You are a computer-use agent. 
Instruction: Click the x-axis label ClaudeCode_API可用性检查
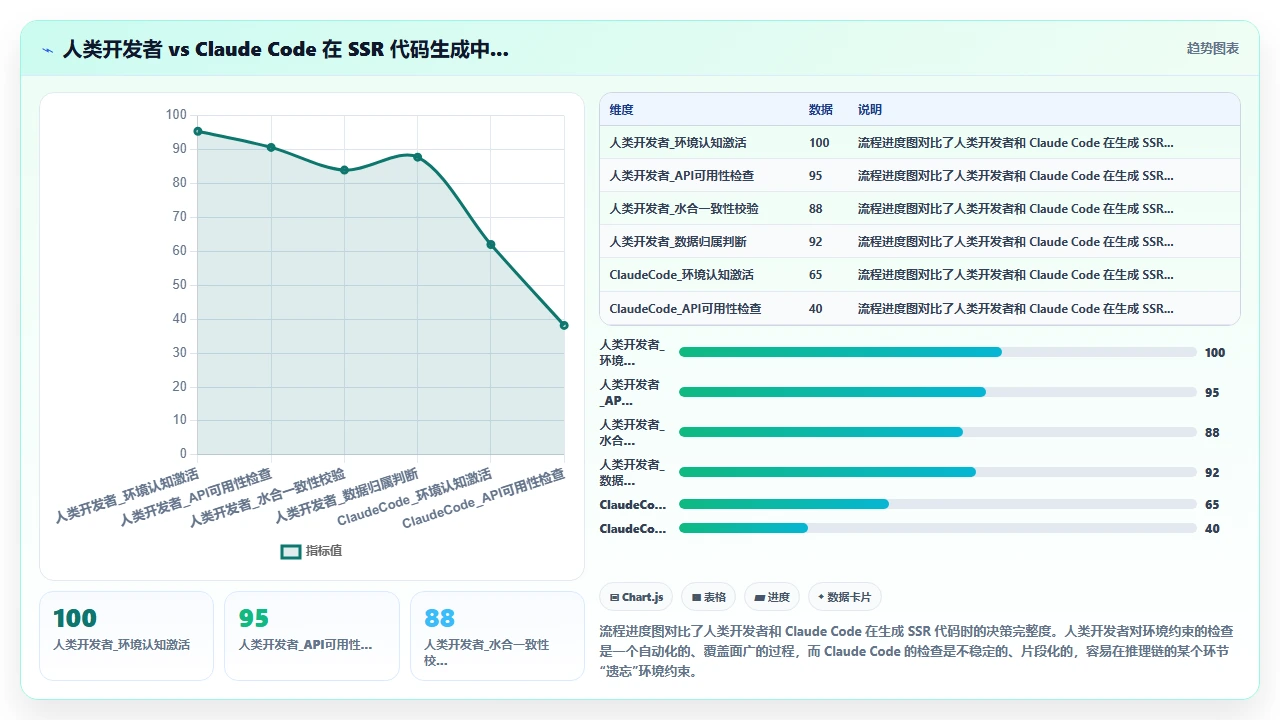pos(484,499)
